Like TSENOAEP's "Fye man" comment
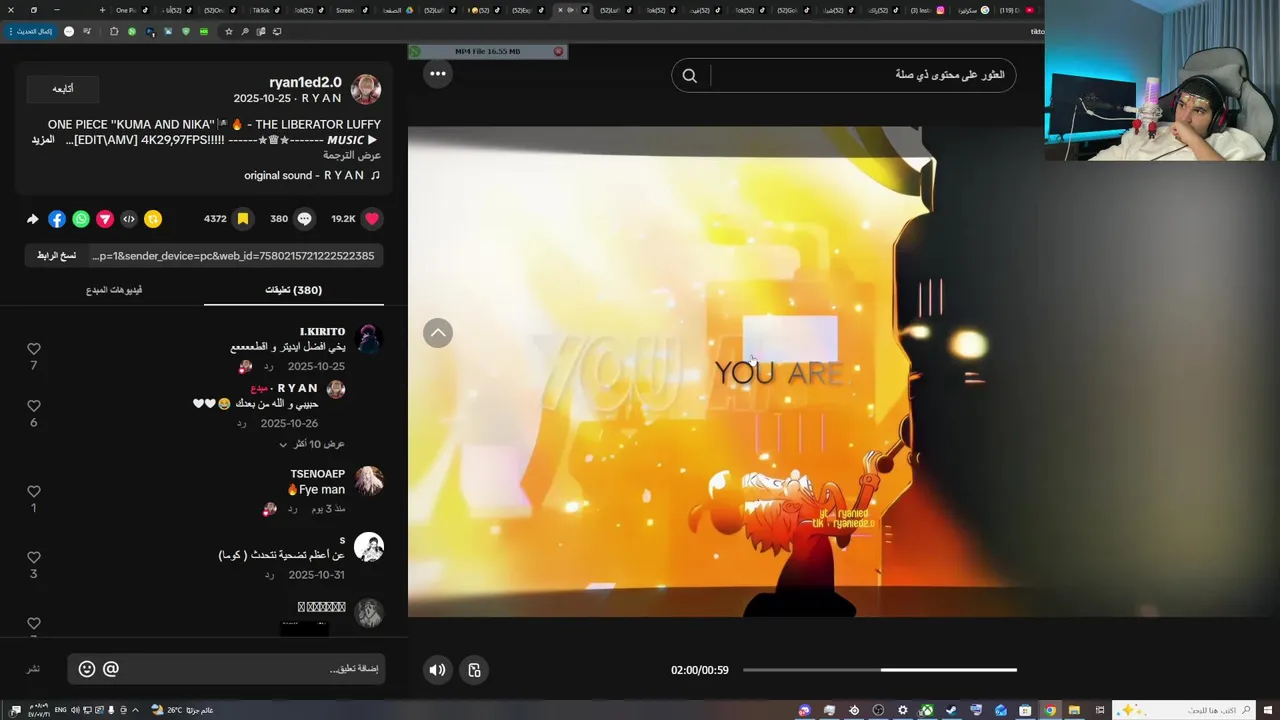This screenshot has width=1280, height=720. tap(33, 491)
